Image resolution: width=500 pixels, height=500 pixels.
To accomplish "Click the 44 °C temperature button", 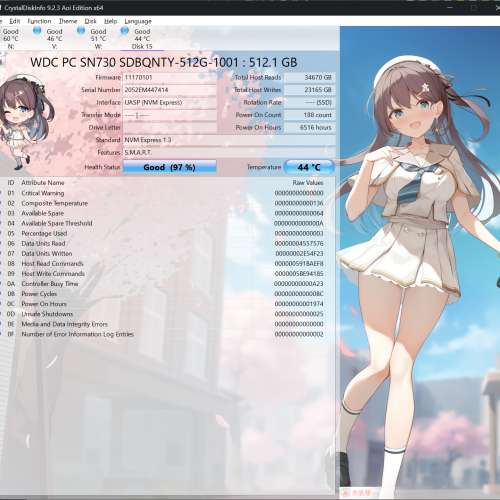I will coord(309,167).
